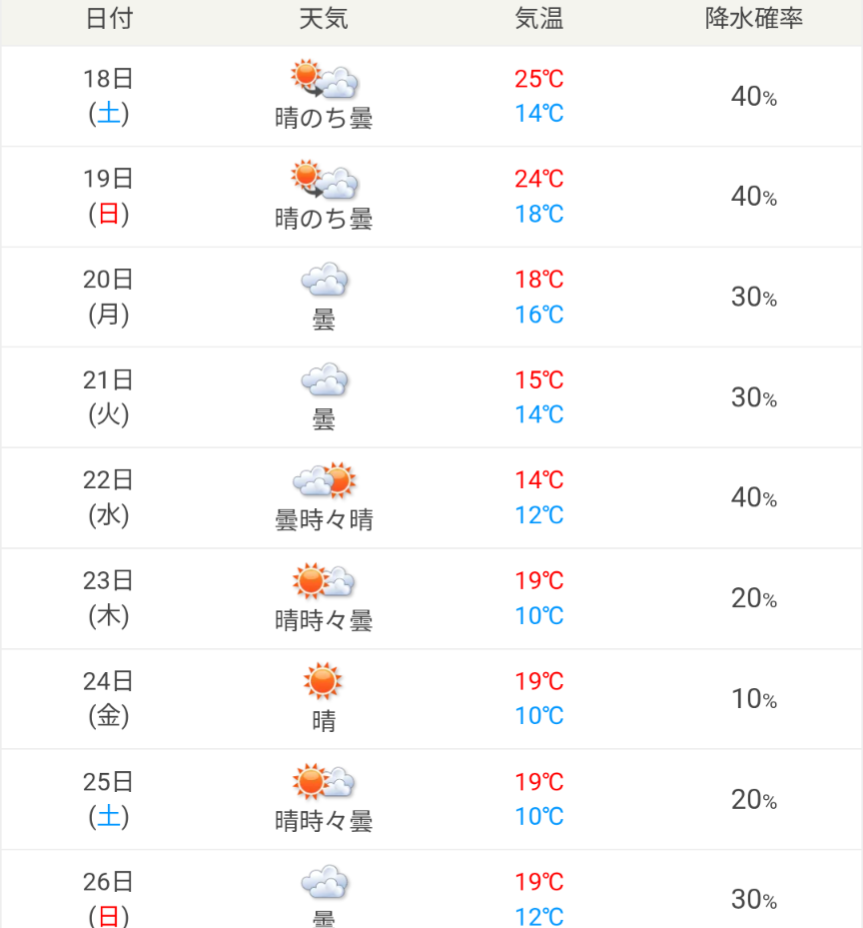Select the 天気 column header

[324, 19]
